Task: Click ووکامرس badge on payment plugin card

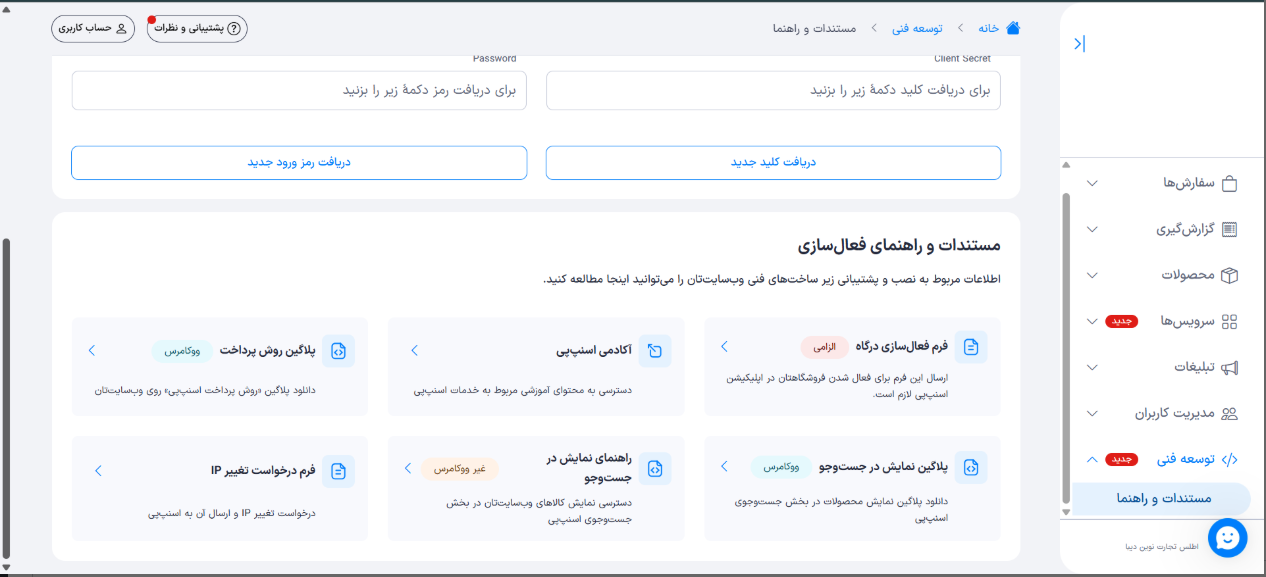Action: tap(183, 350)
